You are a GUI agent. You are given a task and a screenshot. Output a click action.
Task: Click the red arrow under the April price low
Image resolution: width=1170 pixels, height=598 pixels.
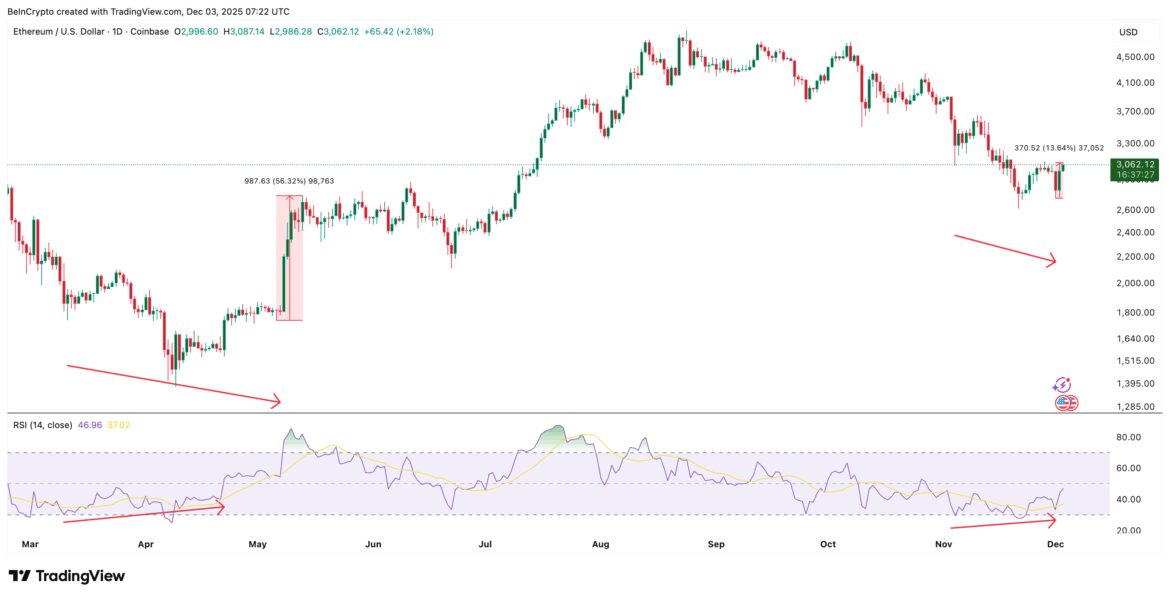click(x=173, y=385)
